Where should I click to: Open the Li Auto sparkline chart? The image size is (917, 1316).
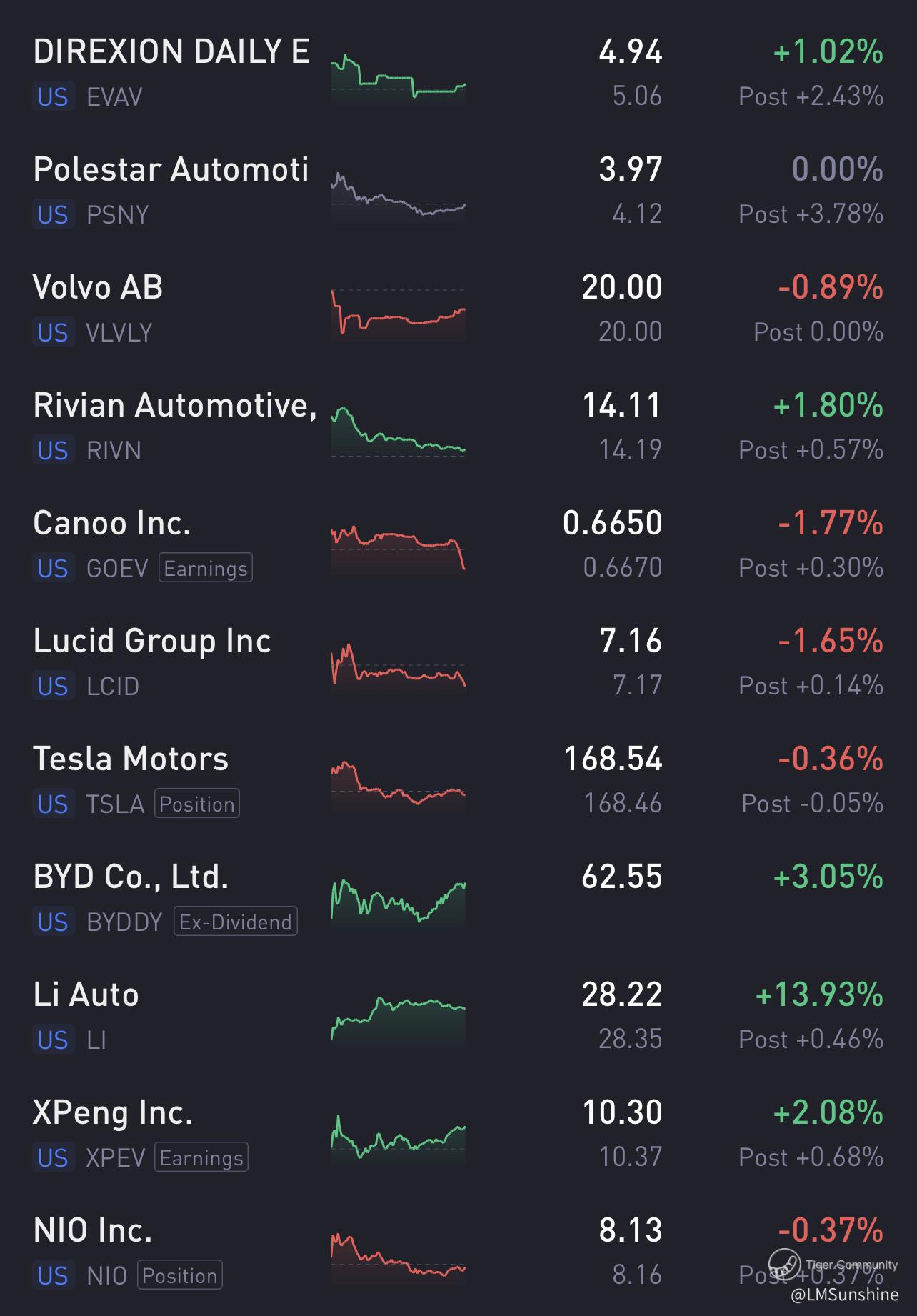tap(398, 1018)
